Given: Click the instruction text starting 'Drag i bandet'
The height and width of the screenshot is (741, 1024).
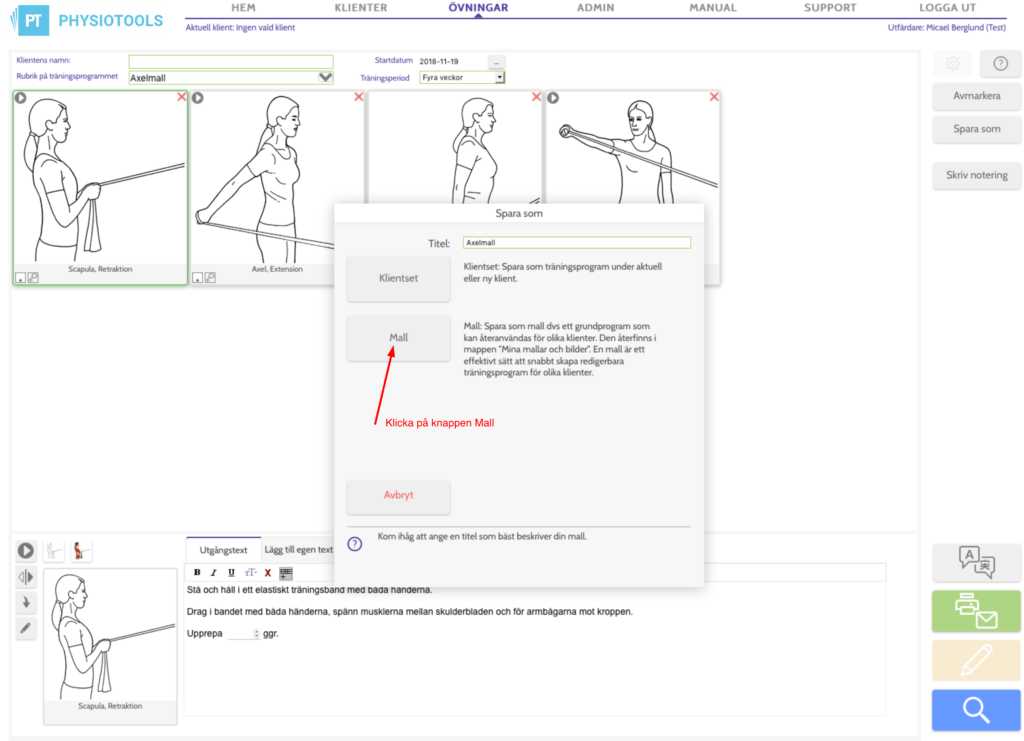Looking at the screenshot, I should [x=409, y=612].
